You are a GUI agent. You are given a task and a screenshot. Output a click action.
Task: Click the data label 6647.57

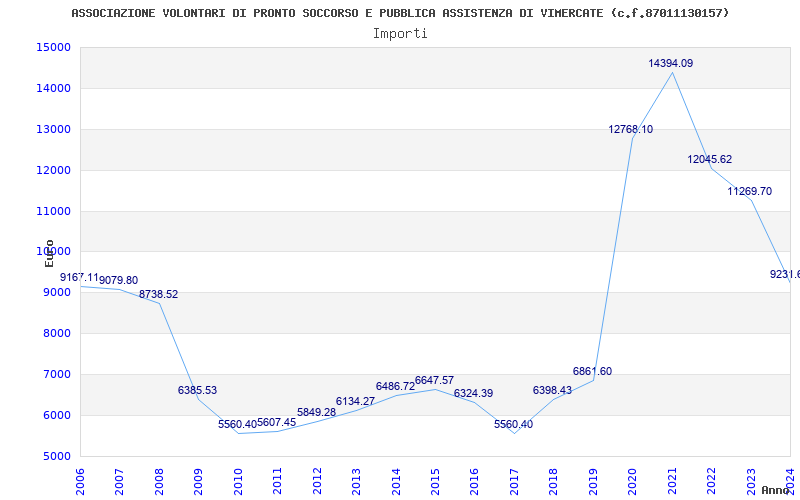[434, 380]
